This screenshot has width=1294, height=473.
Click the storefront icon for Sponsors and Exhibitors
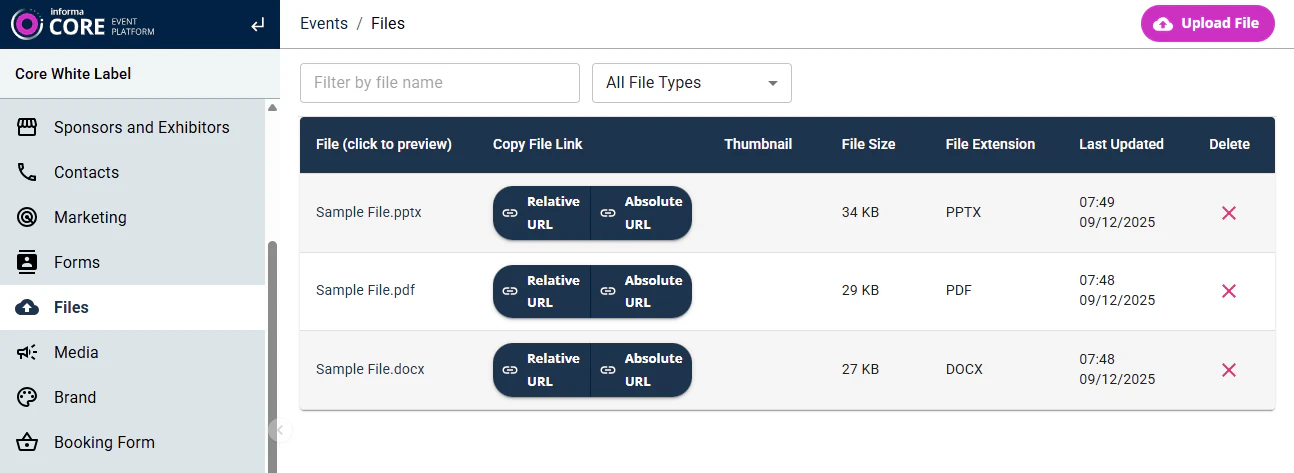[28, 127]
